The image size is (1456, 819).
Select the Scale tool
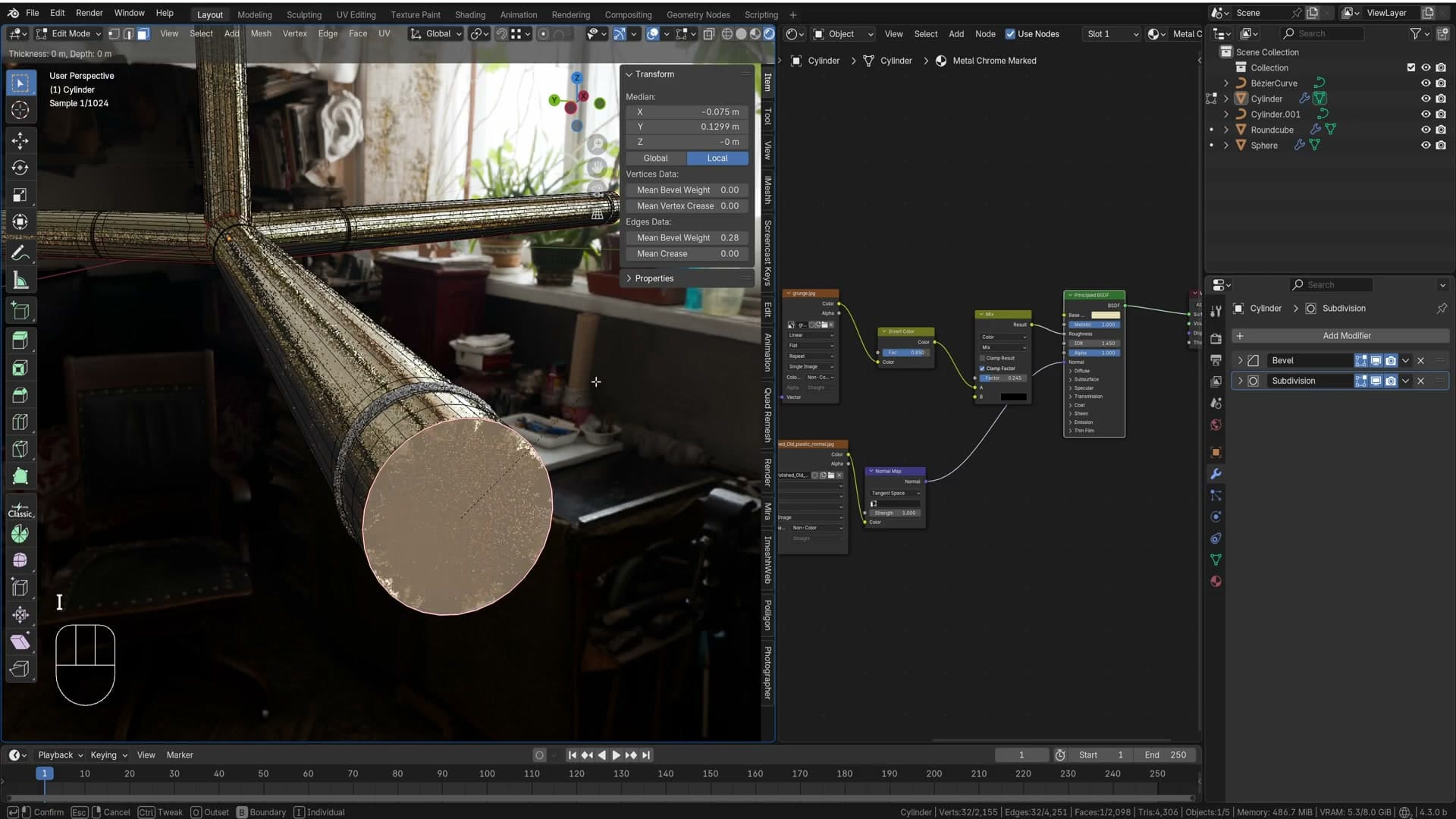[x=20, y=195]
